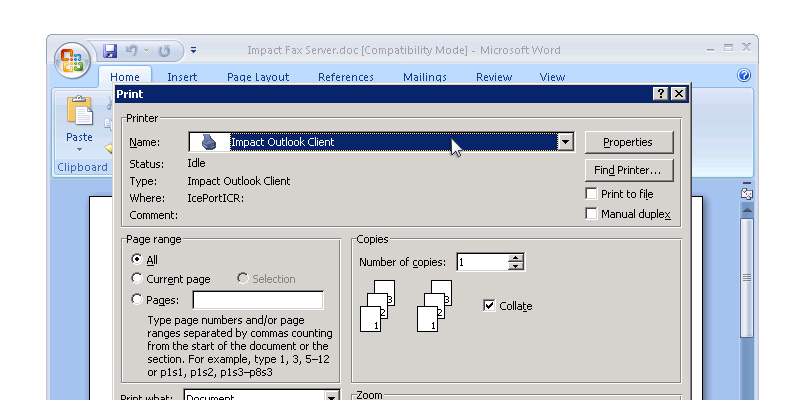Switch to the Page Layout tab
800x400 pixels.
pyautogui.click(x=258, y=77)
